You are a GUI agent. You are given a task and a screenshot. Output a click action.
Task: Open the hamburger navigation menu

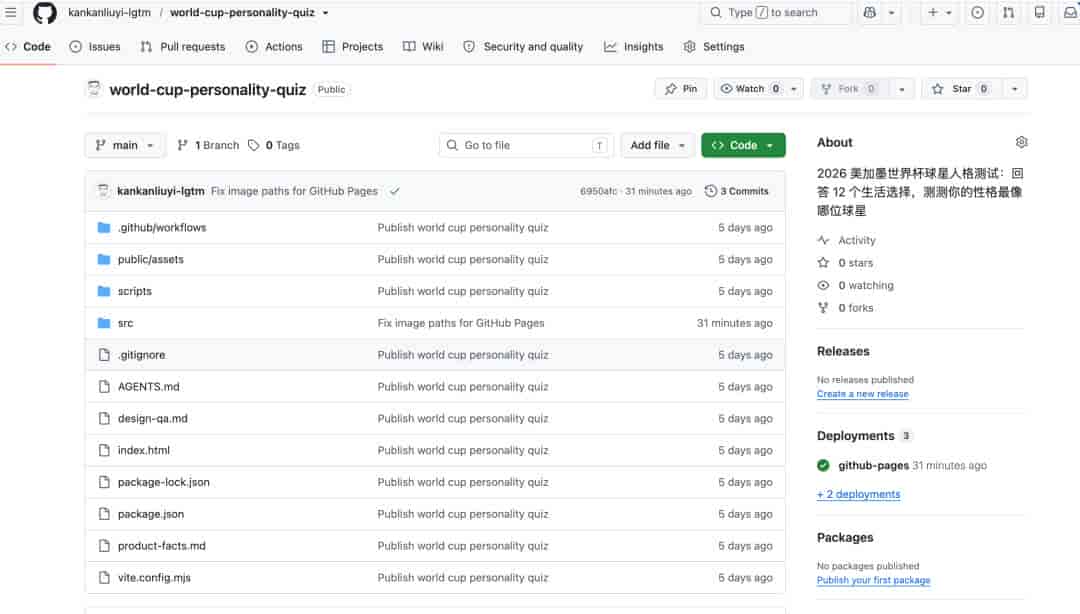10,12
